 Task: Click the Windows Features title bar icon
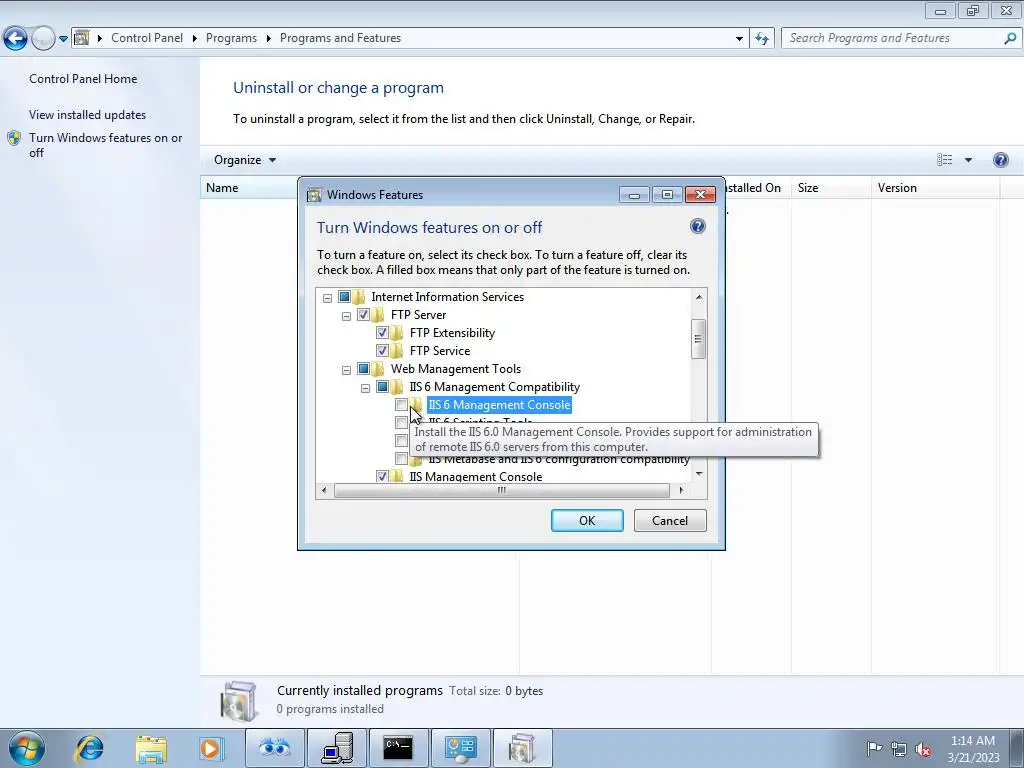coord(314,195)
